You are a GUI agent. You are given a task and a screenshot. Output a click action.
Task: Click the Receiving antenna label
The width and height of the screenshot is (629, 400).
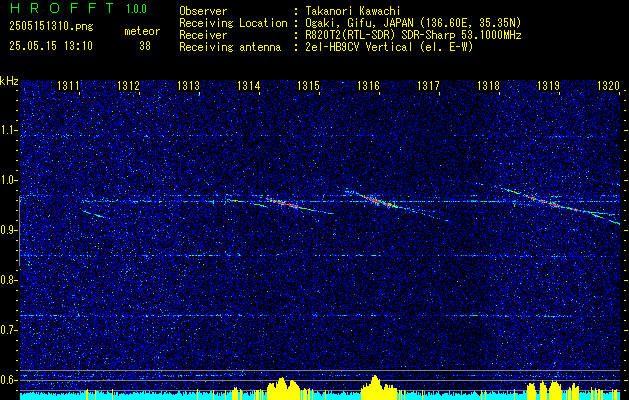[230, 47]
